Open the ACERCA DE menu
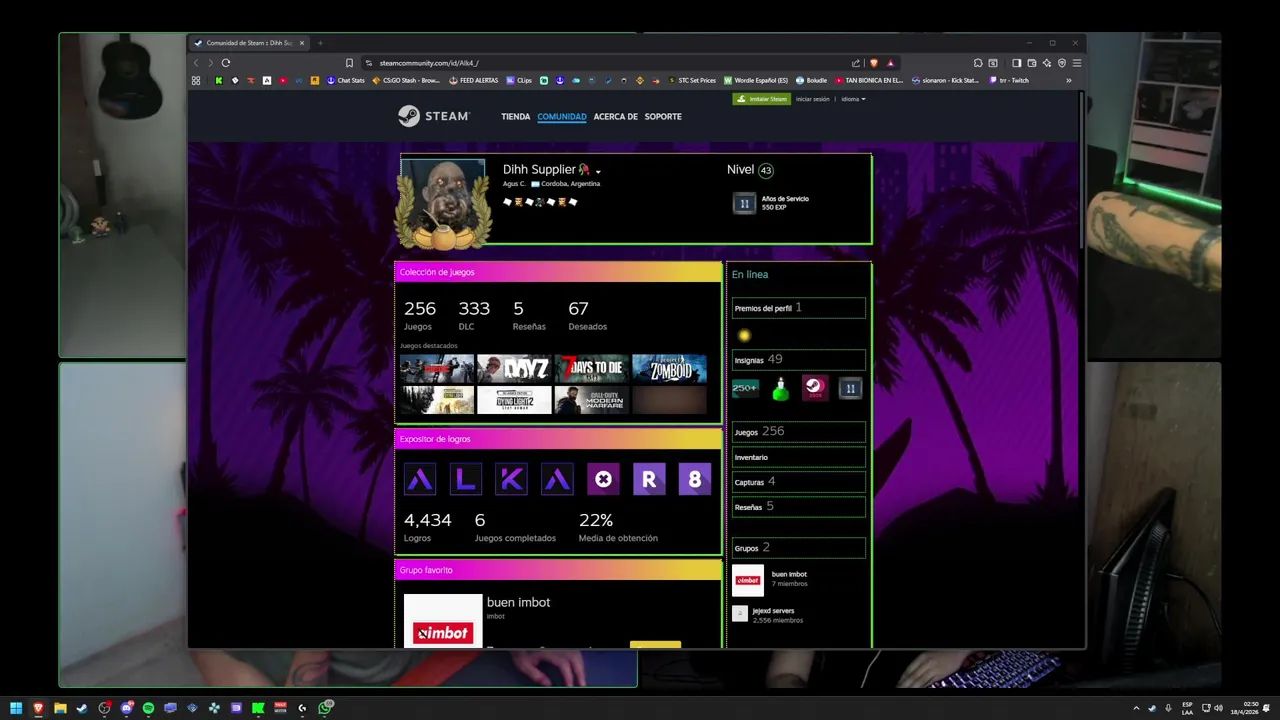The image size is (1280, 720). [615, 116]
